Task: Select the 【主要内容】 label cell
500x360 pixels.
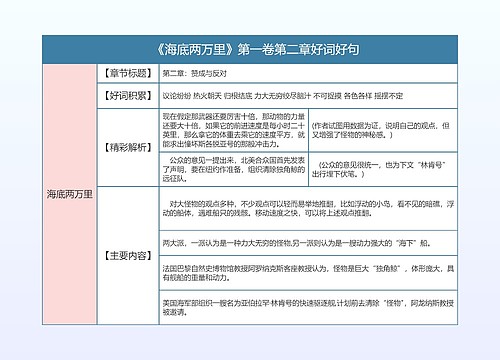Action: point(128,256)
